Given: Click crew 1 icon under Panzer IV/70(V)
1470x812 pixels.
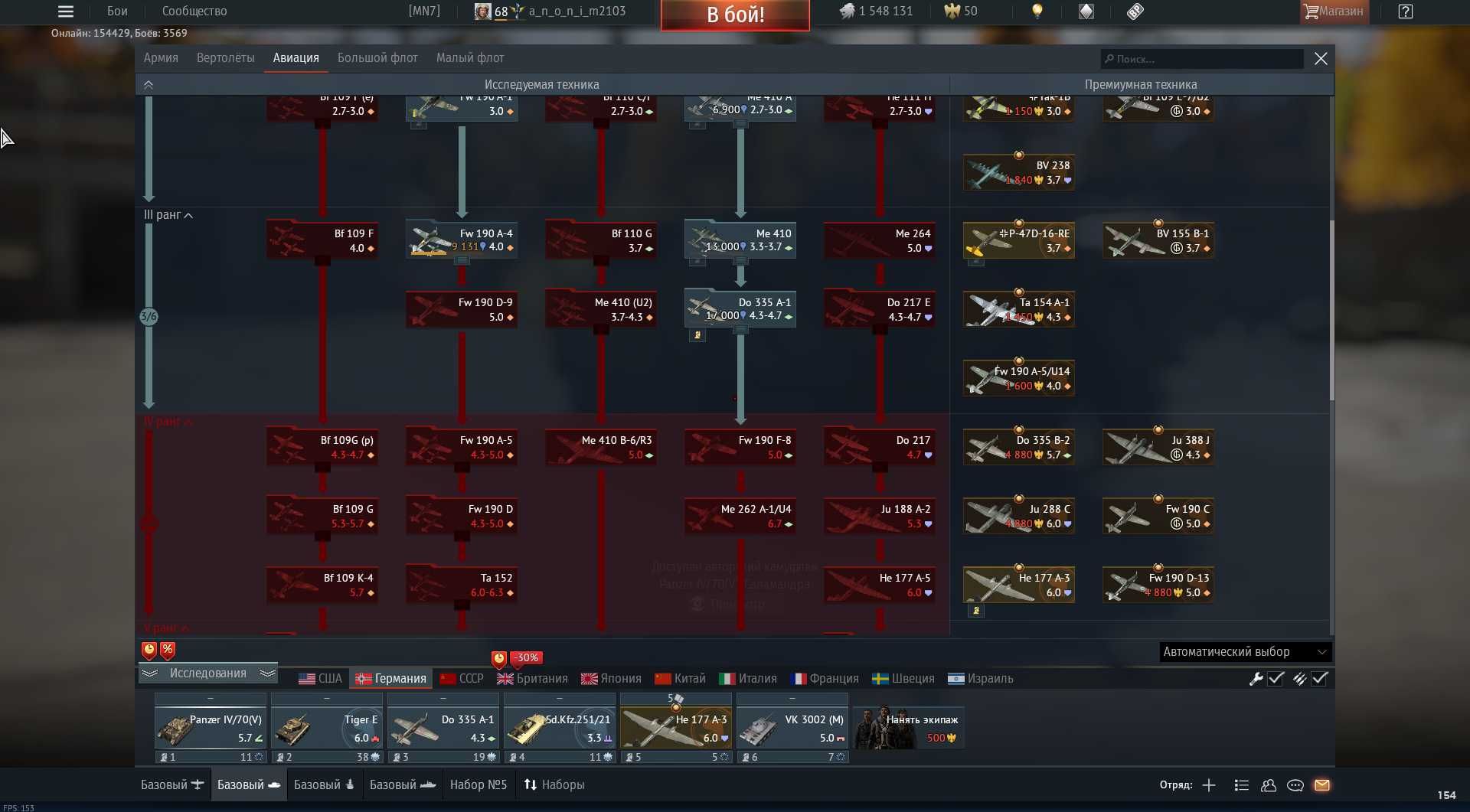Looking at the screenshot, I should pyautogui.click(x=164, y=758).
